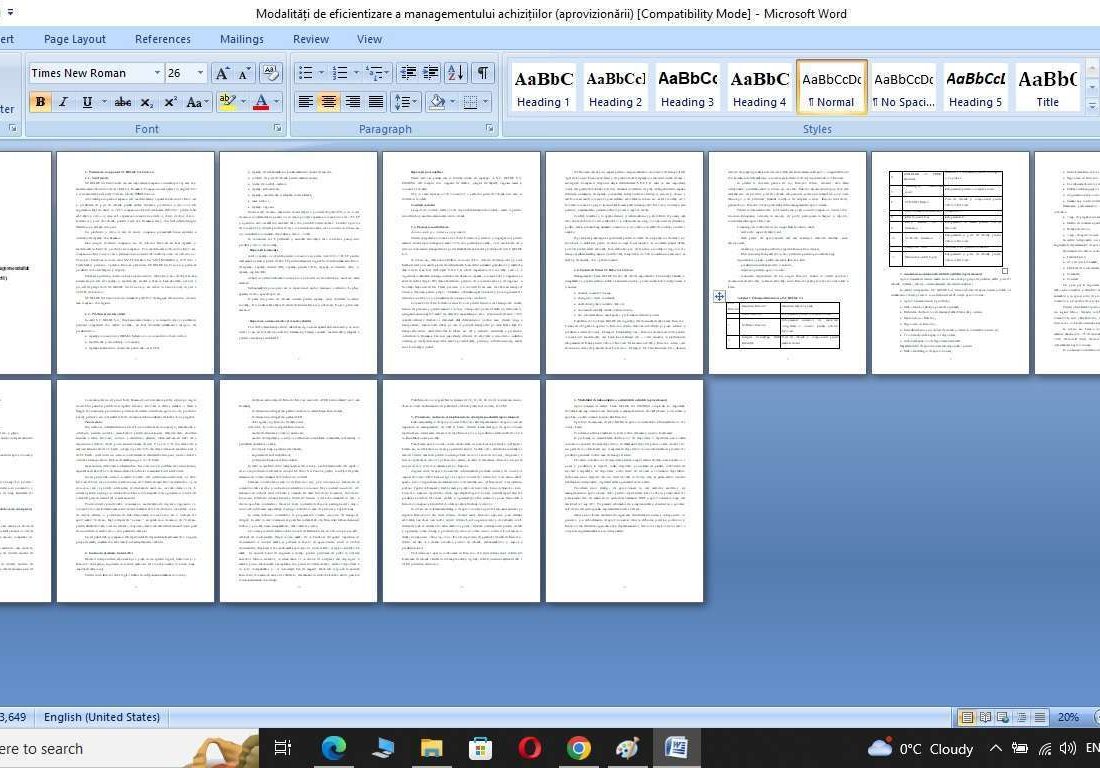
Task: Expand the font size dropdown
Action: (x=201, y=73)
